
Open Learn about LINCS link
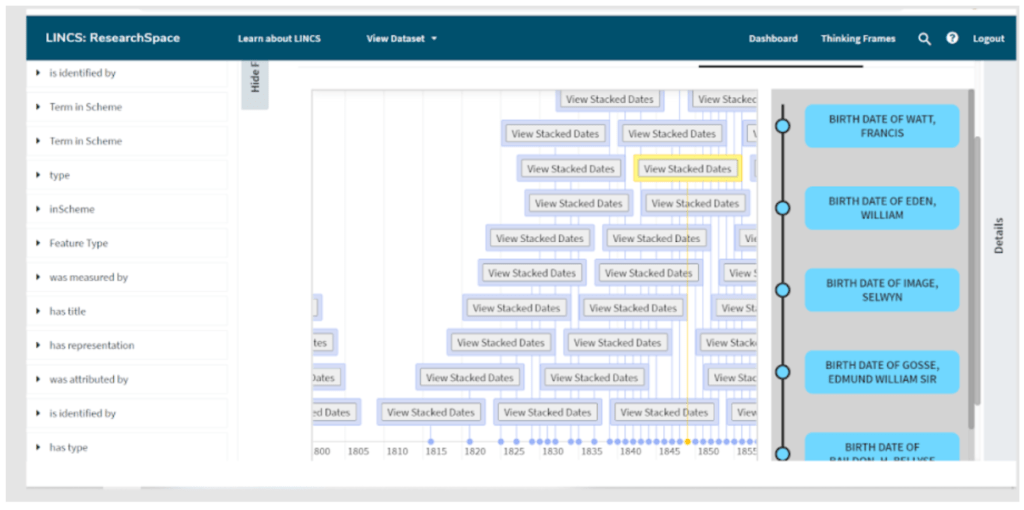[279, 39]
